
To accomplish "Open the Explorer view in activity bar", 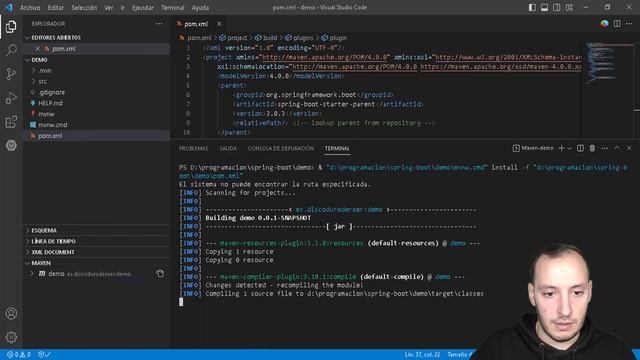I will [11, 27].
